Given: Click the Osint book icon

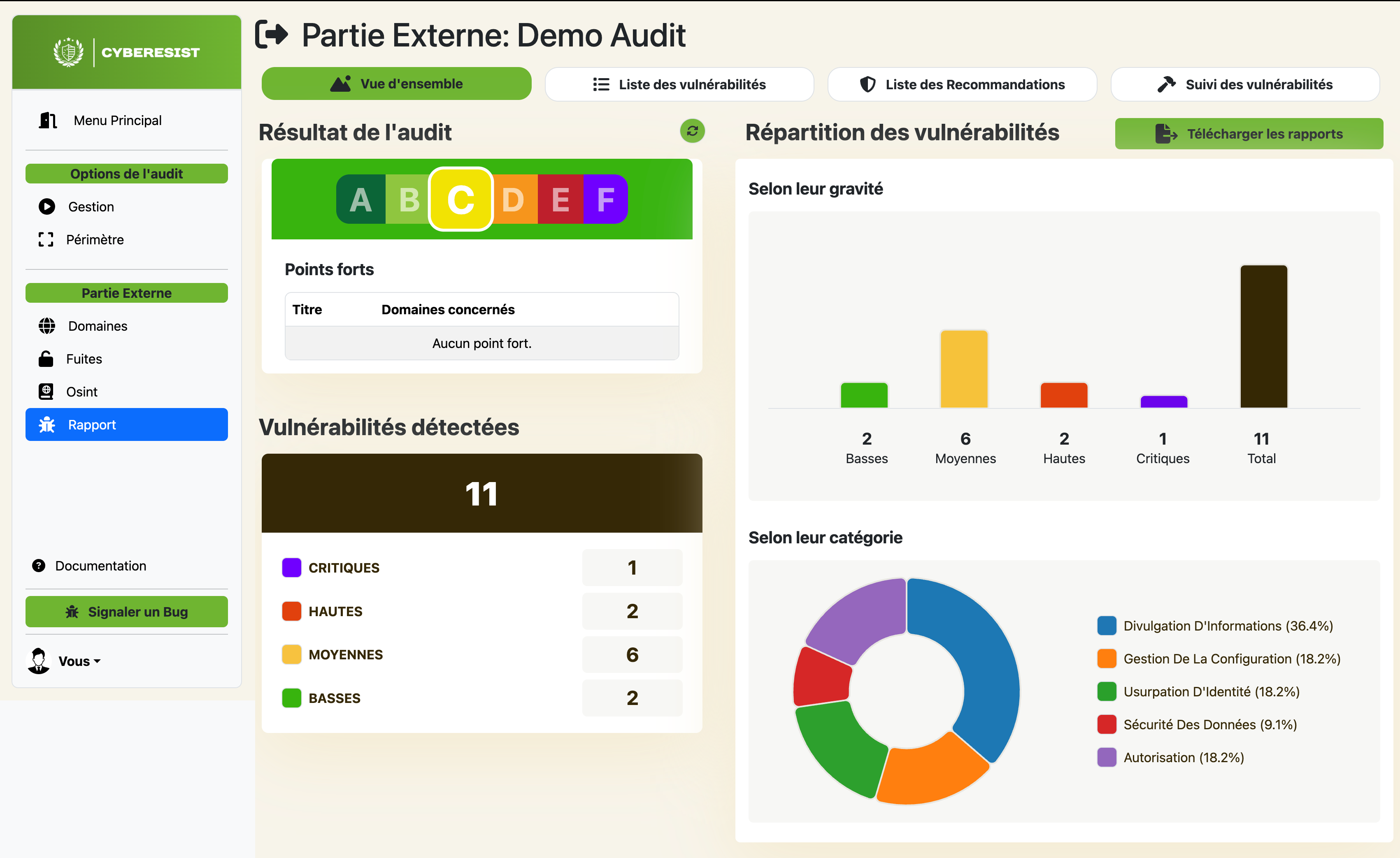Looking at the screenshot, I should [45, 392].
